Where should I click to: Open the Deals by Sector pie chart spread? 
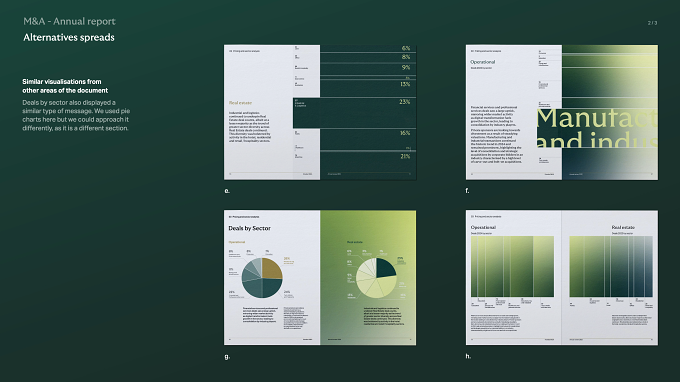click(320, 278)
